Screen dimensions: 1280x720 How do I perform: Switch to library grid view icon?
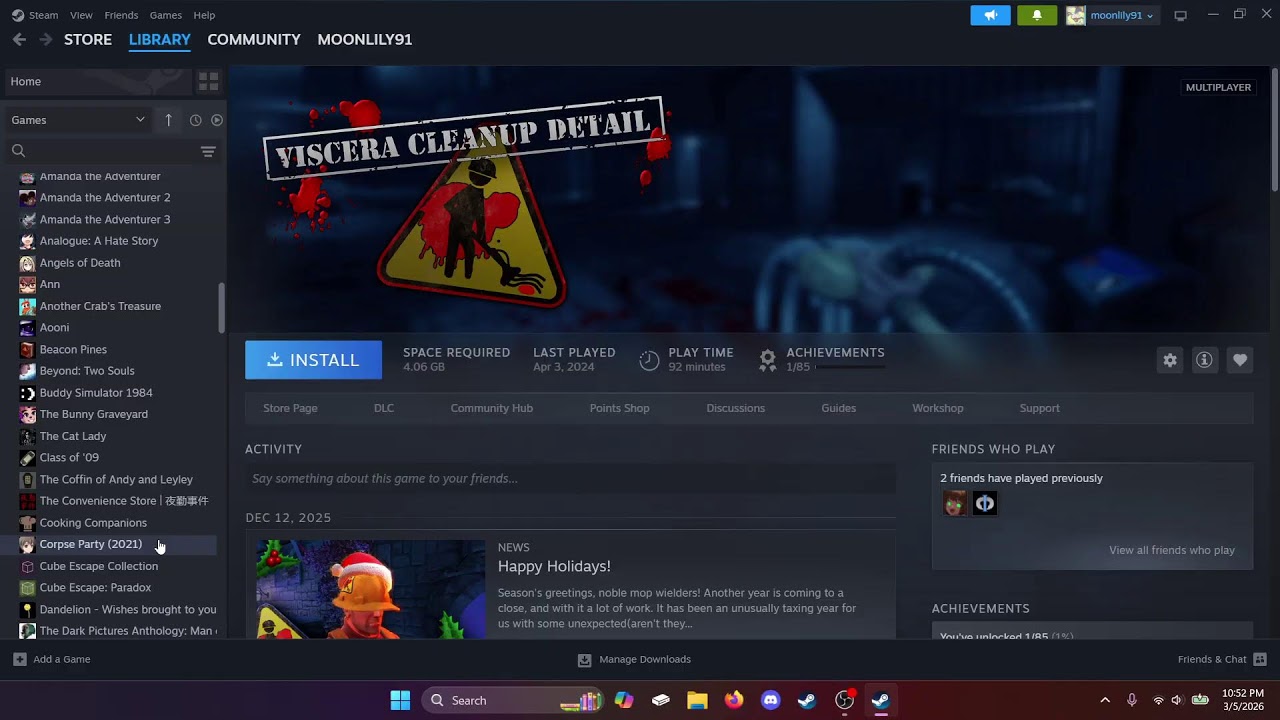208,81
